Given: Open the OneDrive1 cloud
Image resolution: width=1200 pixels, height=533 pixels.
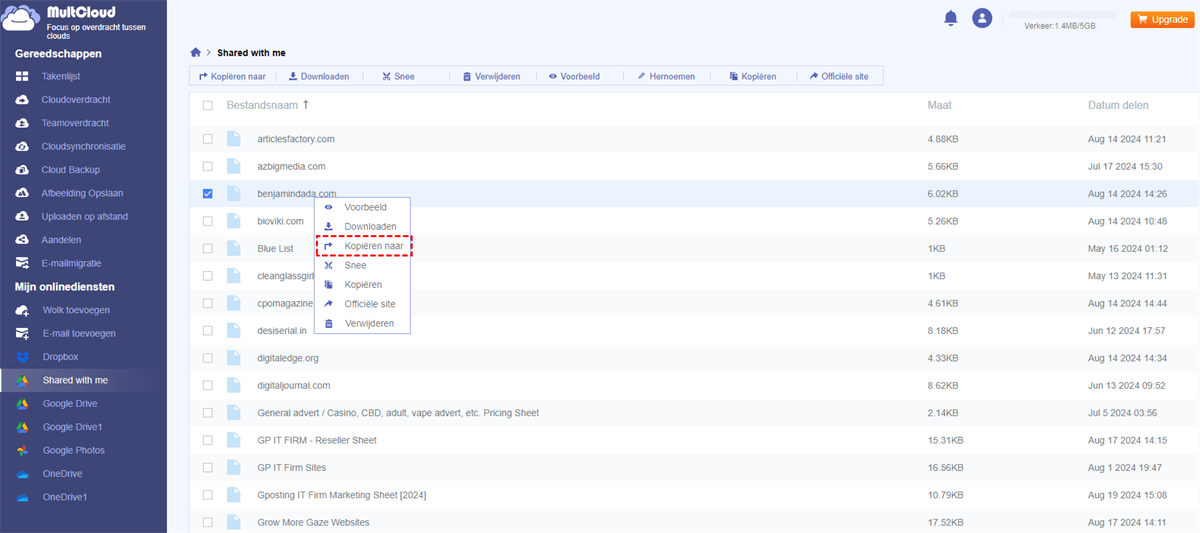Looking at the screenshot, I should pos(65,497).
